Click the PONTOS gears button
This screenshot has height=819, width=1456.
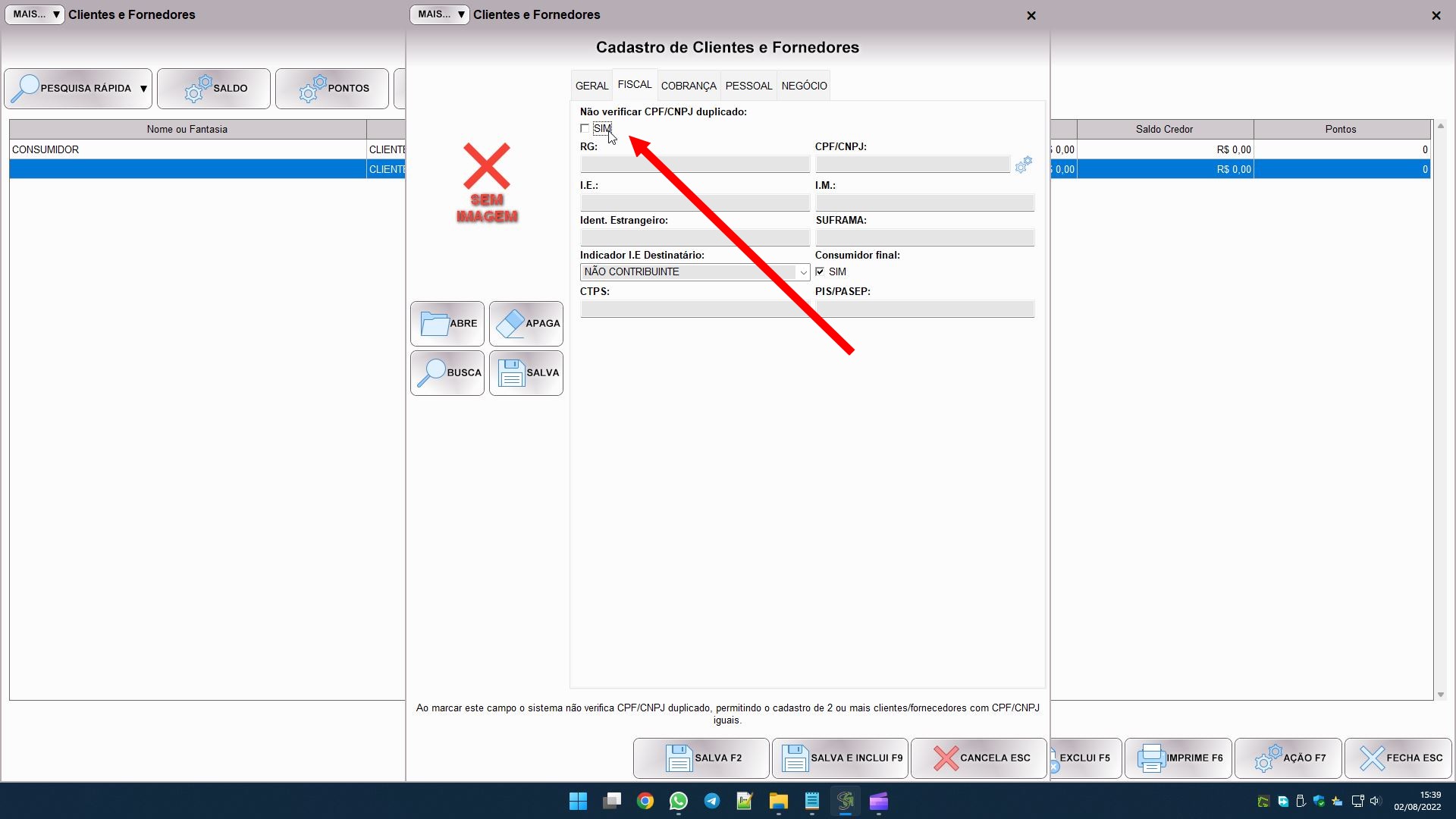(x=332, y=89)
